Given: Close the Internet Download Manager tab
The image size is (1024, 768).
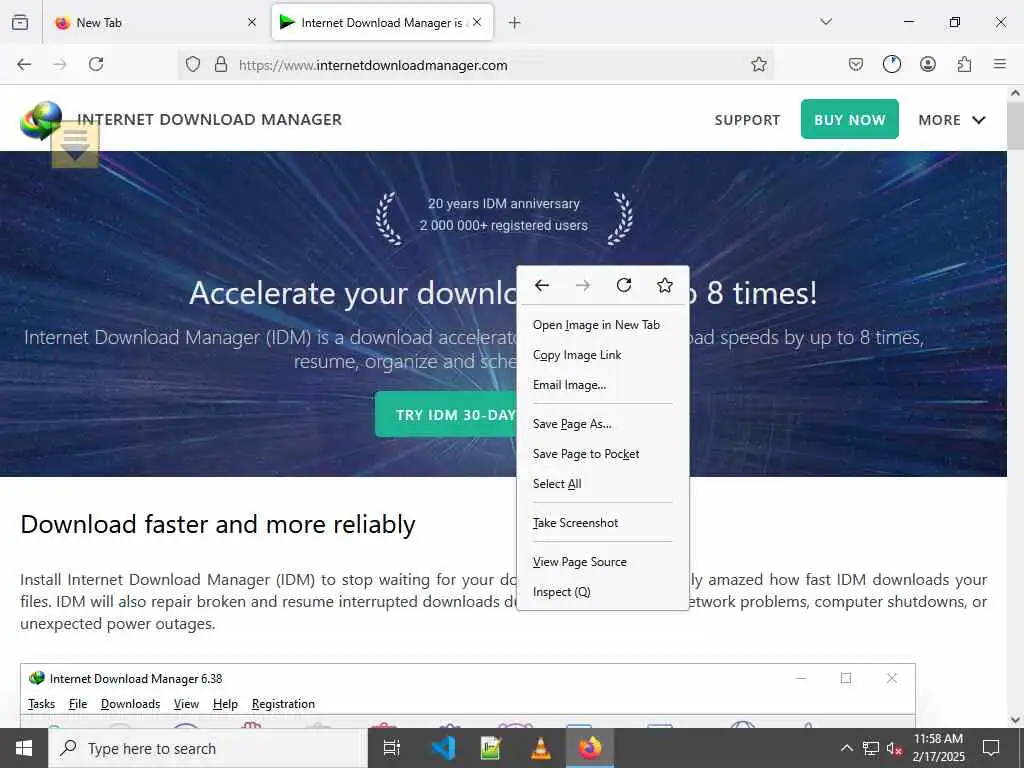Looking at the screenshot, I should click(477, 22).
